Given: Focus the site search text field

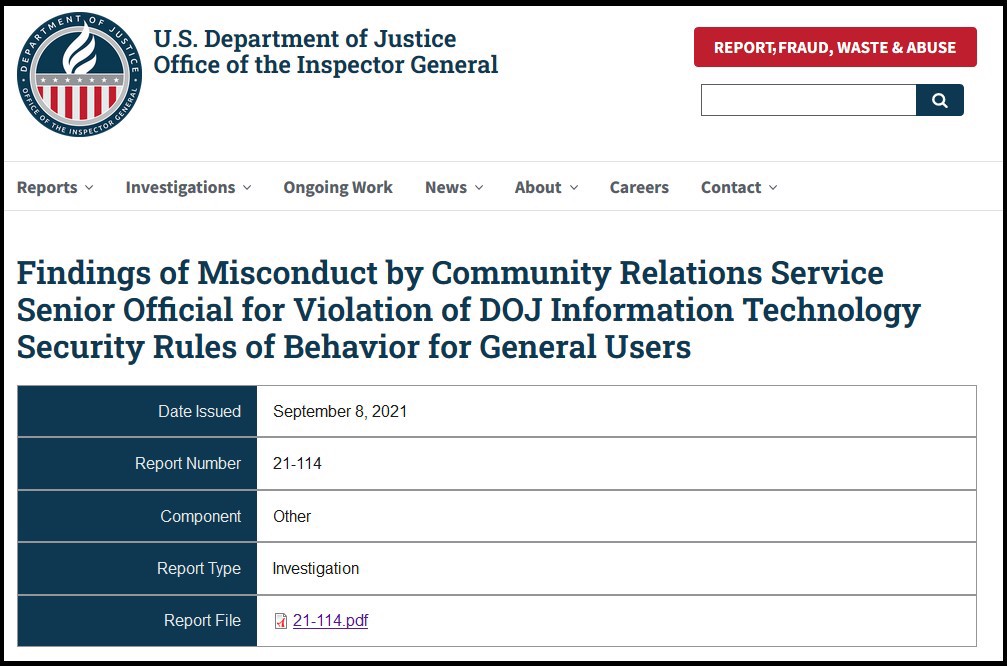Looking at the screenshot, I should [x=809, y=100].
